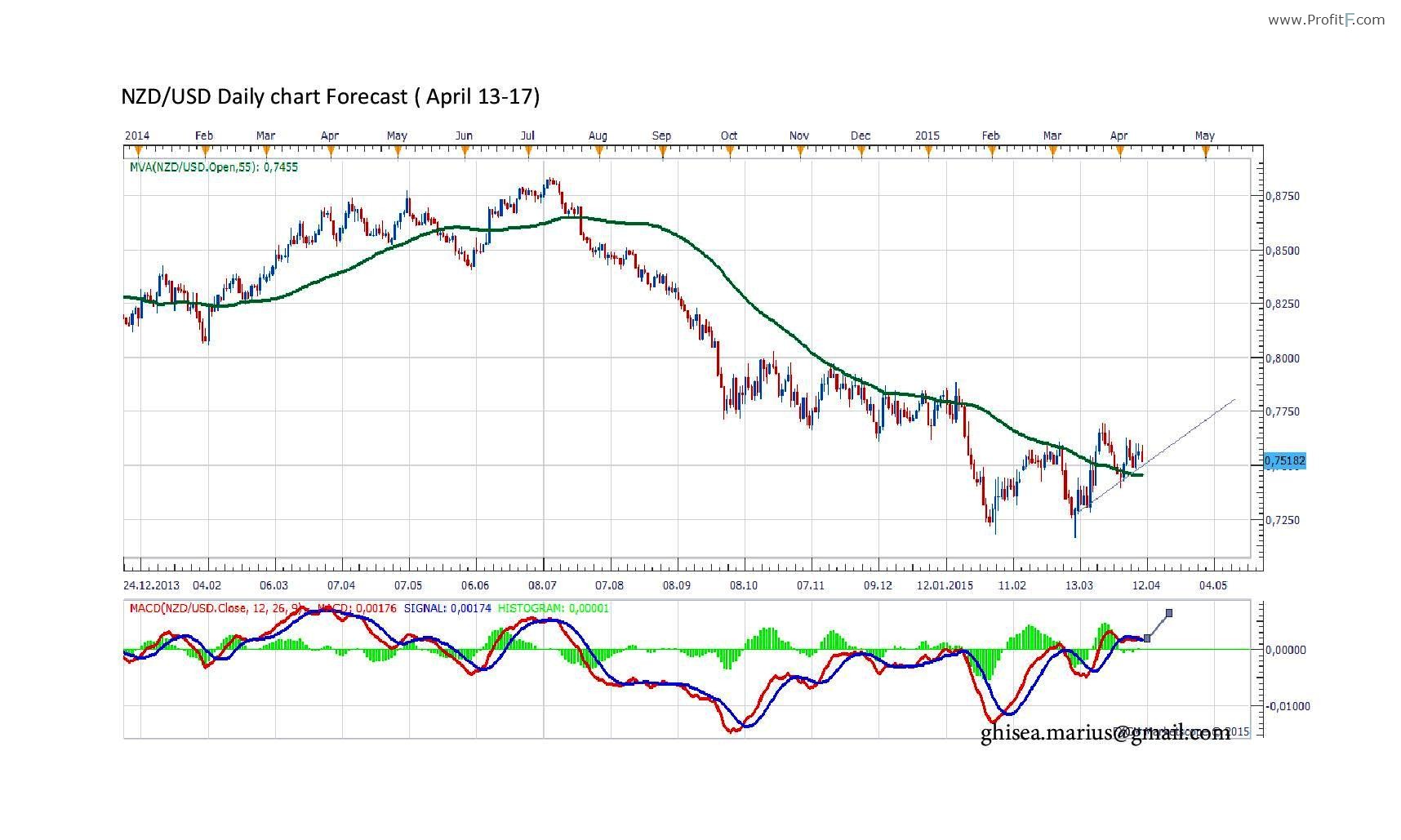Screen dimensions: 1401x840
Task: Click the 0,8250 price axis label
Action: (1283, 304)
